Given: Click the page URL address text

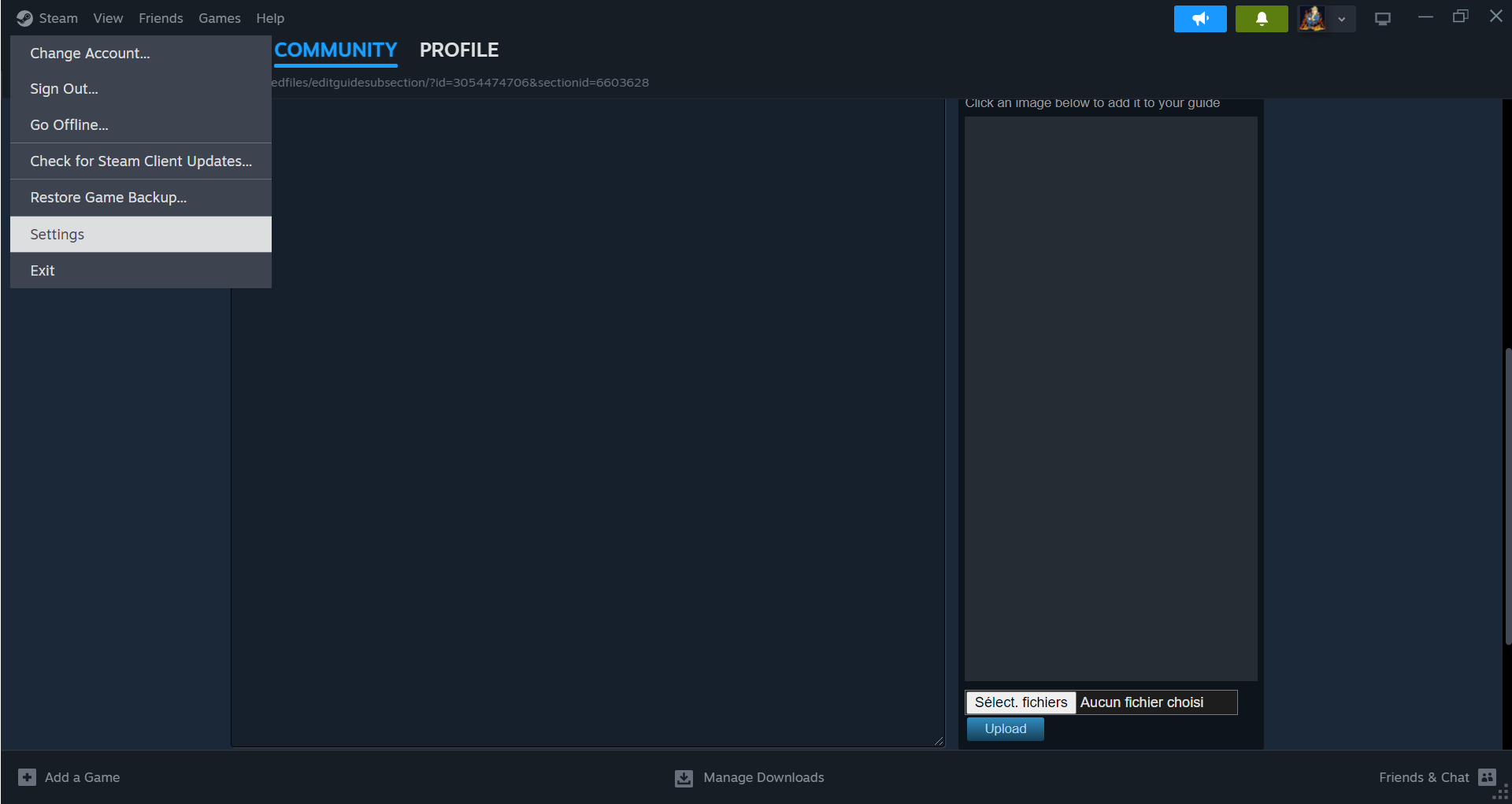Looking at the screenshot, I should (460, 83).
